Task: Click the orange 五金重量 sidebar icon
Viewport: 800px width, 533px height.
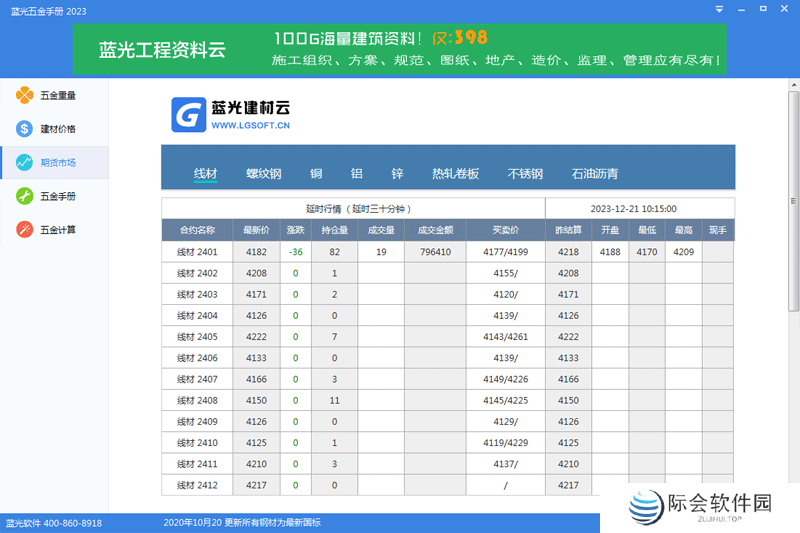Action: pyautogui.click(x=24, y=95)
